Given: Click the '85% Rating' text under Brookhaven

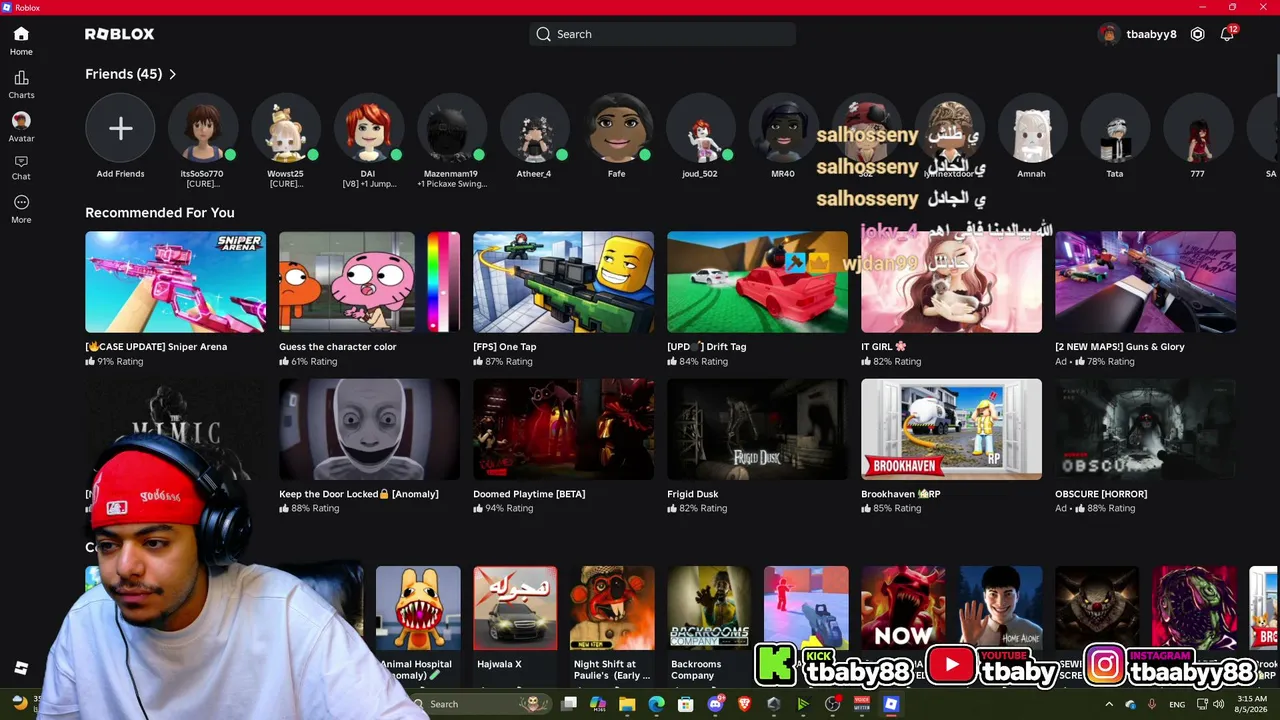Looking at the screenshot, I should (897, 509).
